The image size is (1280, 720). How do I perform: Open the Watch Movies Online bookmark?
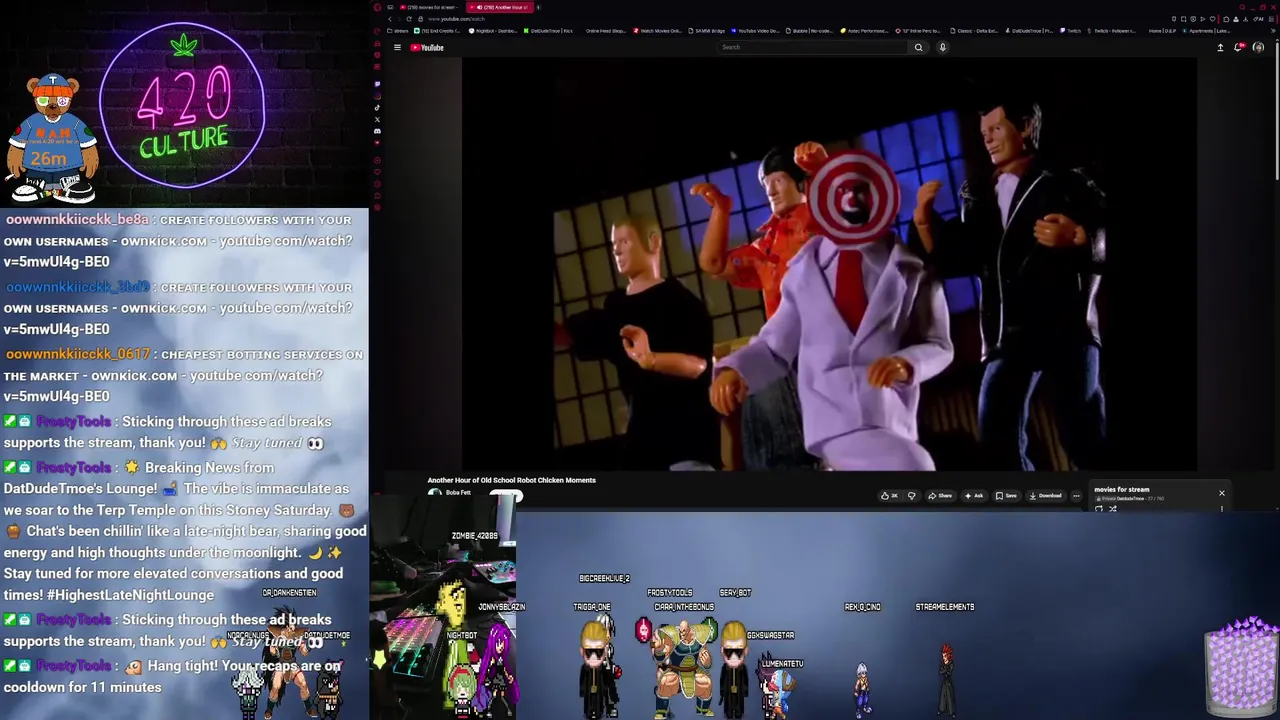[657, 31]
